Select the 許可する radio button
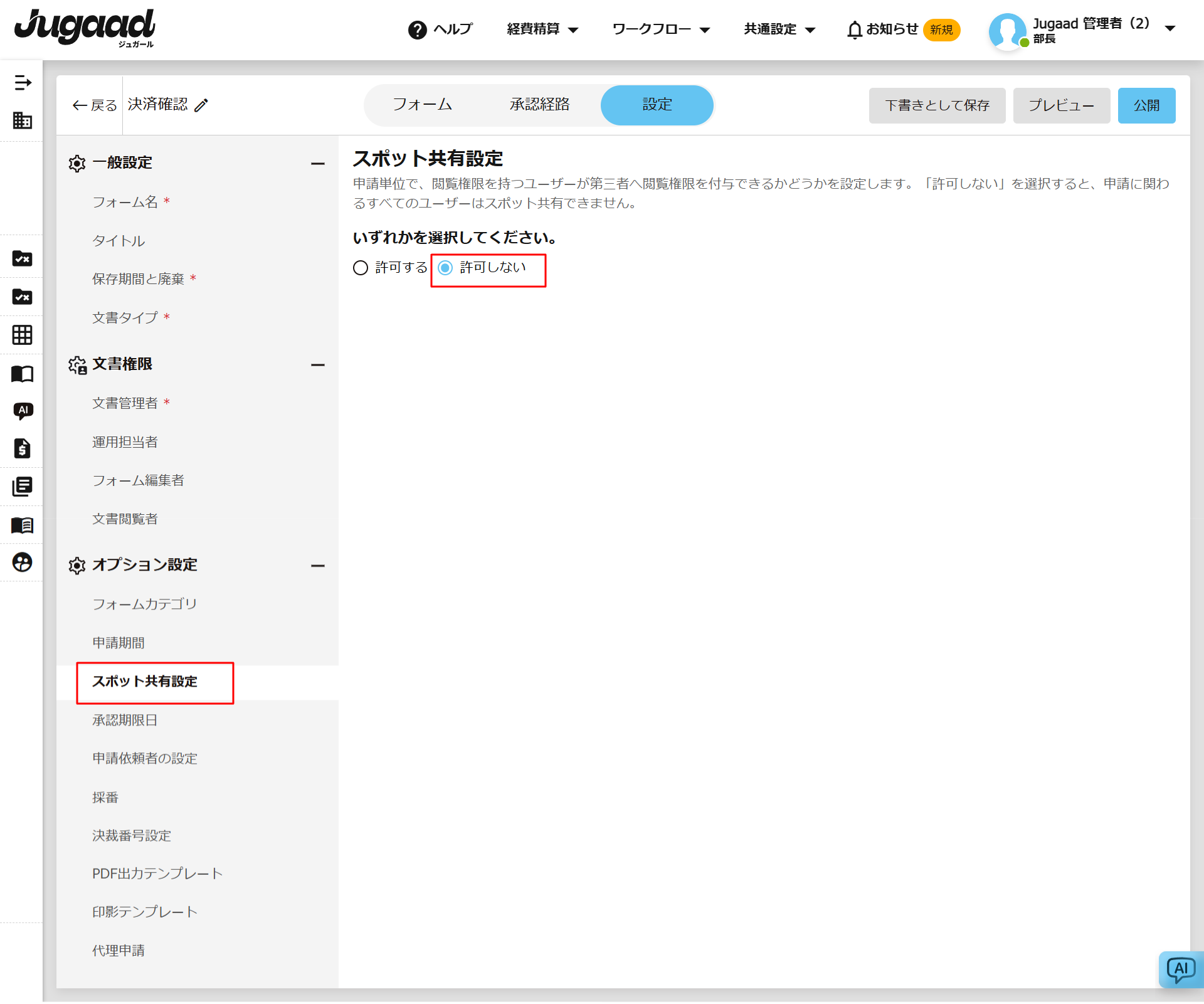 (361, 268)
